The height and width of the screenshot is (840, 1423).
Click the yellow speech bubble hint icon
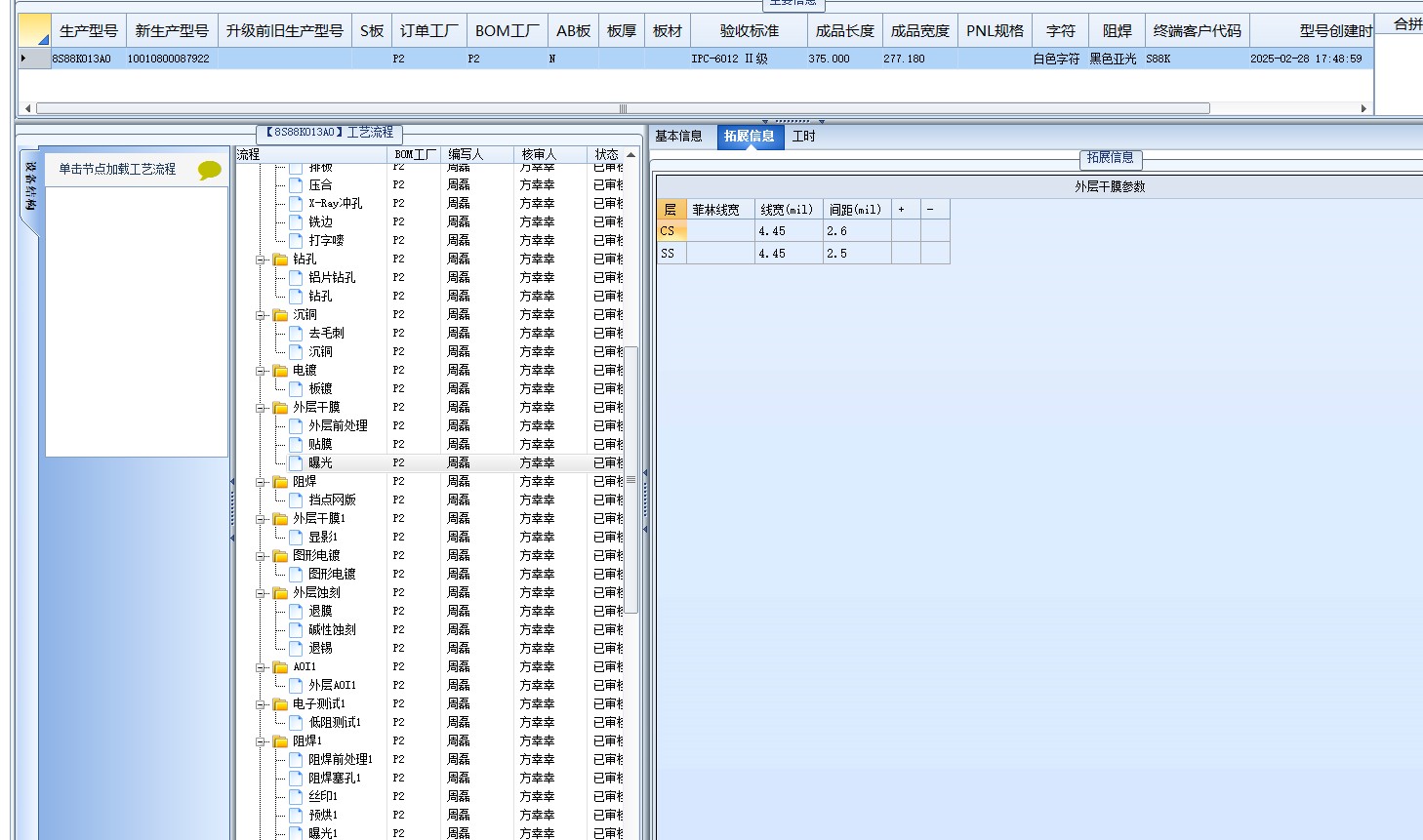point(209,170)
